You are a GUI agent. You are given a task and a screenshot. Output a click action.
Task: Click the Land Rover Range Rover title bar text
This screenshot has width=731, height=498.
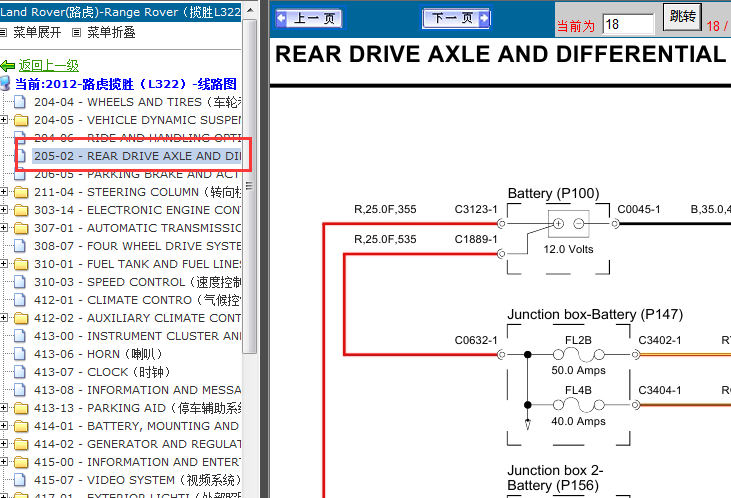click(120, 12)
